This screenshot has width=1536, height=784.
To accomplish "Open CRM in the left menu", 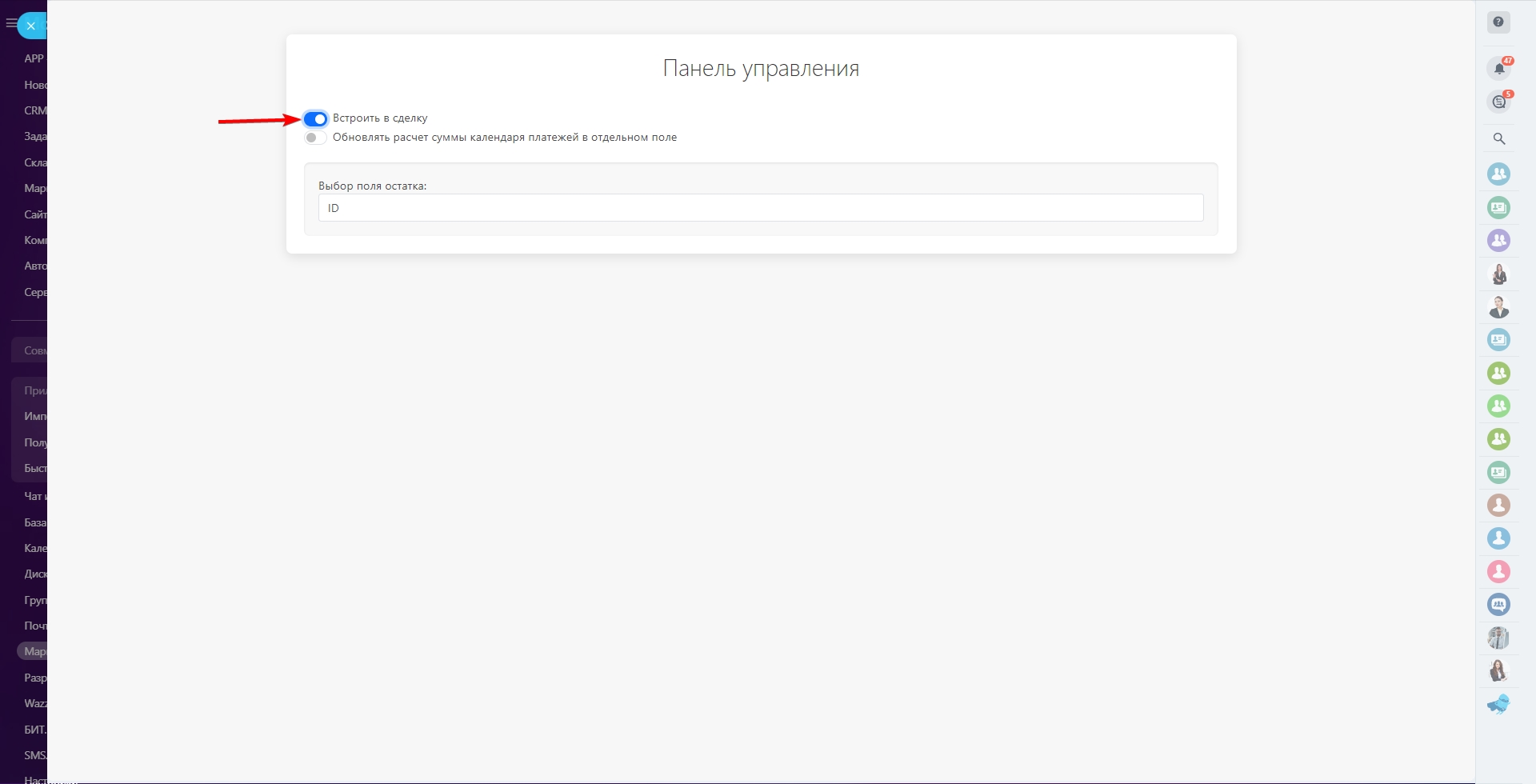I will 35,110.
